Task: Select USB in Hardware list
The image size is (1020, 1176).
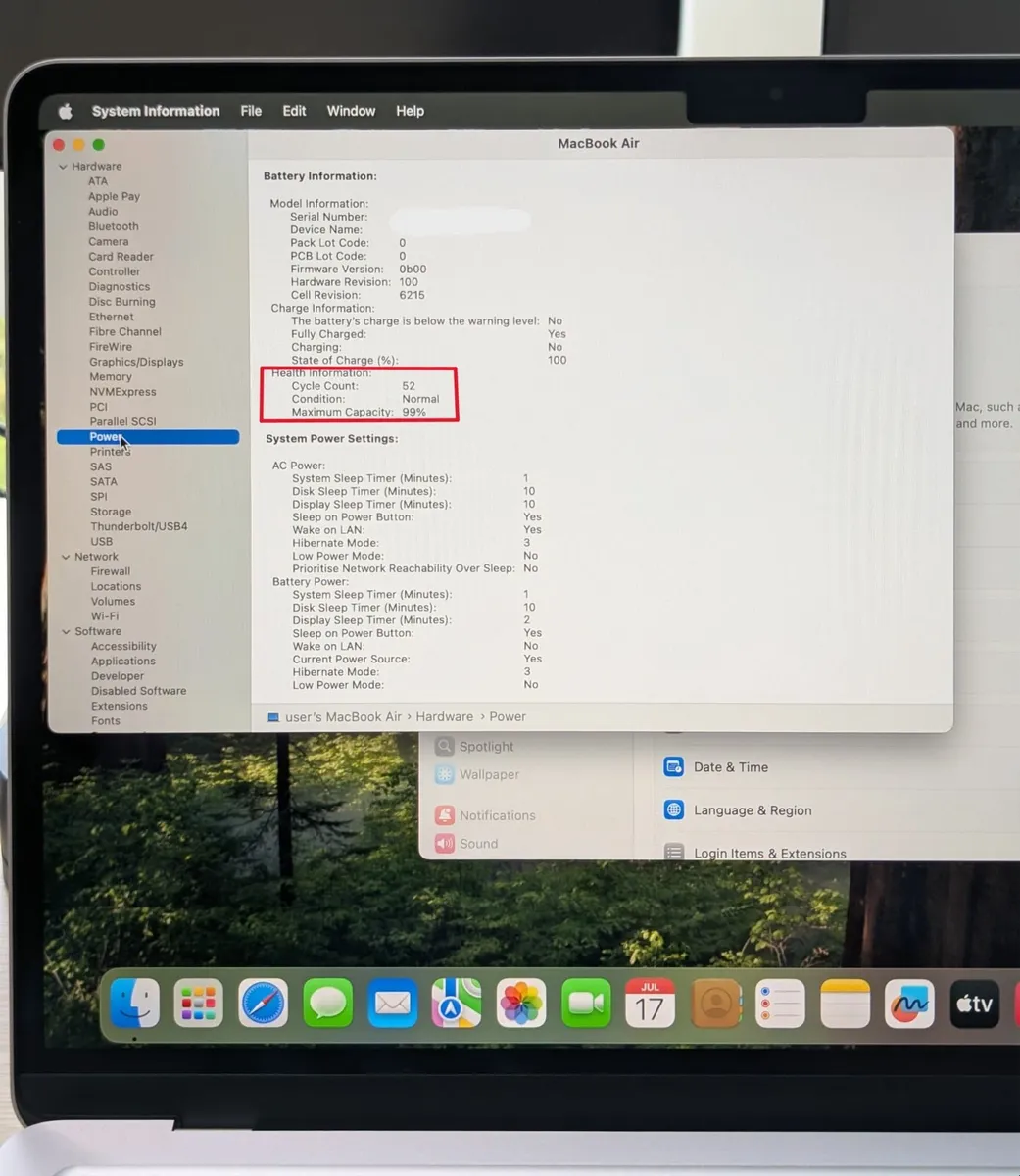Action: [102, 541]
